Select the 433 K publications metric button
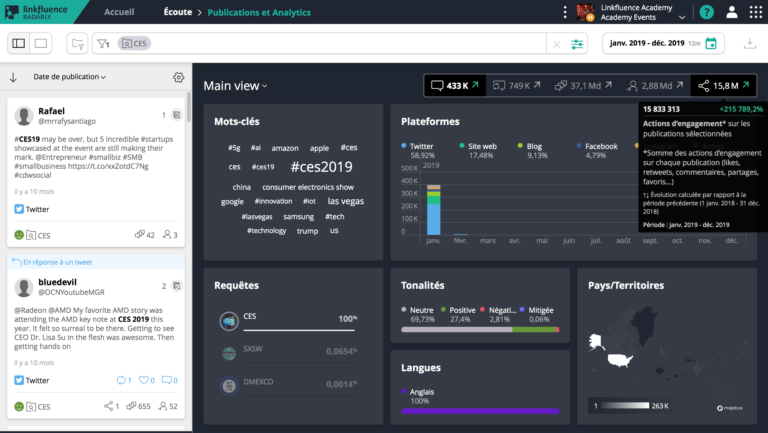Viewport: 768px width, 433px height. coord(455,86)
